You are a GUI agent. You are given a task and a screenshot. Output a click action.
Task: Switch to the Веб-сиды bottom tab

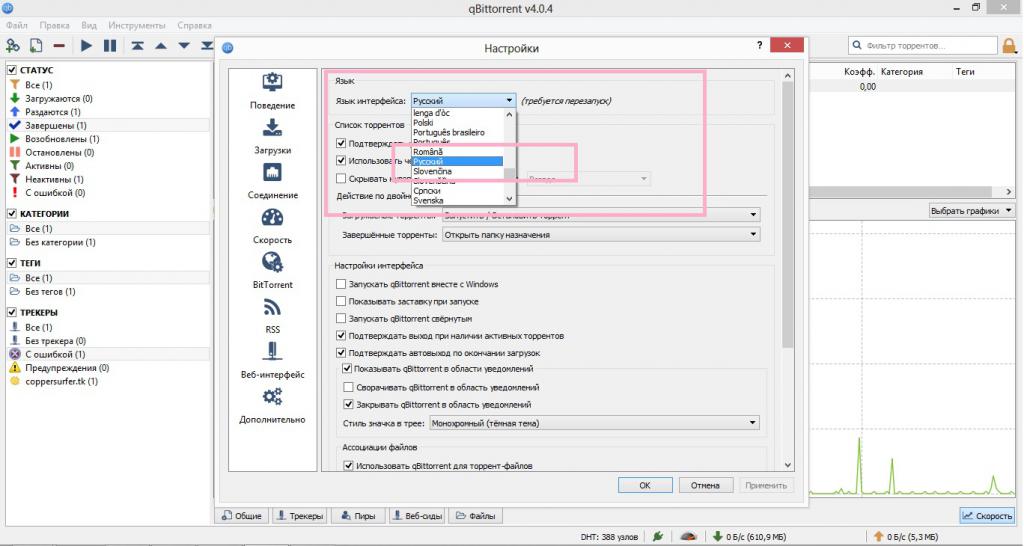click(x=417, y=515)
